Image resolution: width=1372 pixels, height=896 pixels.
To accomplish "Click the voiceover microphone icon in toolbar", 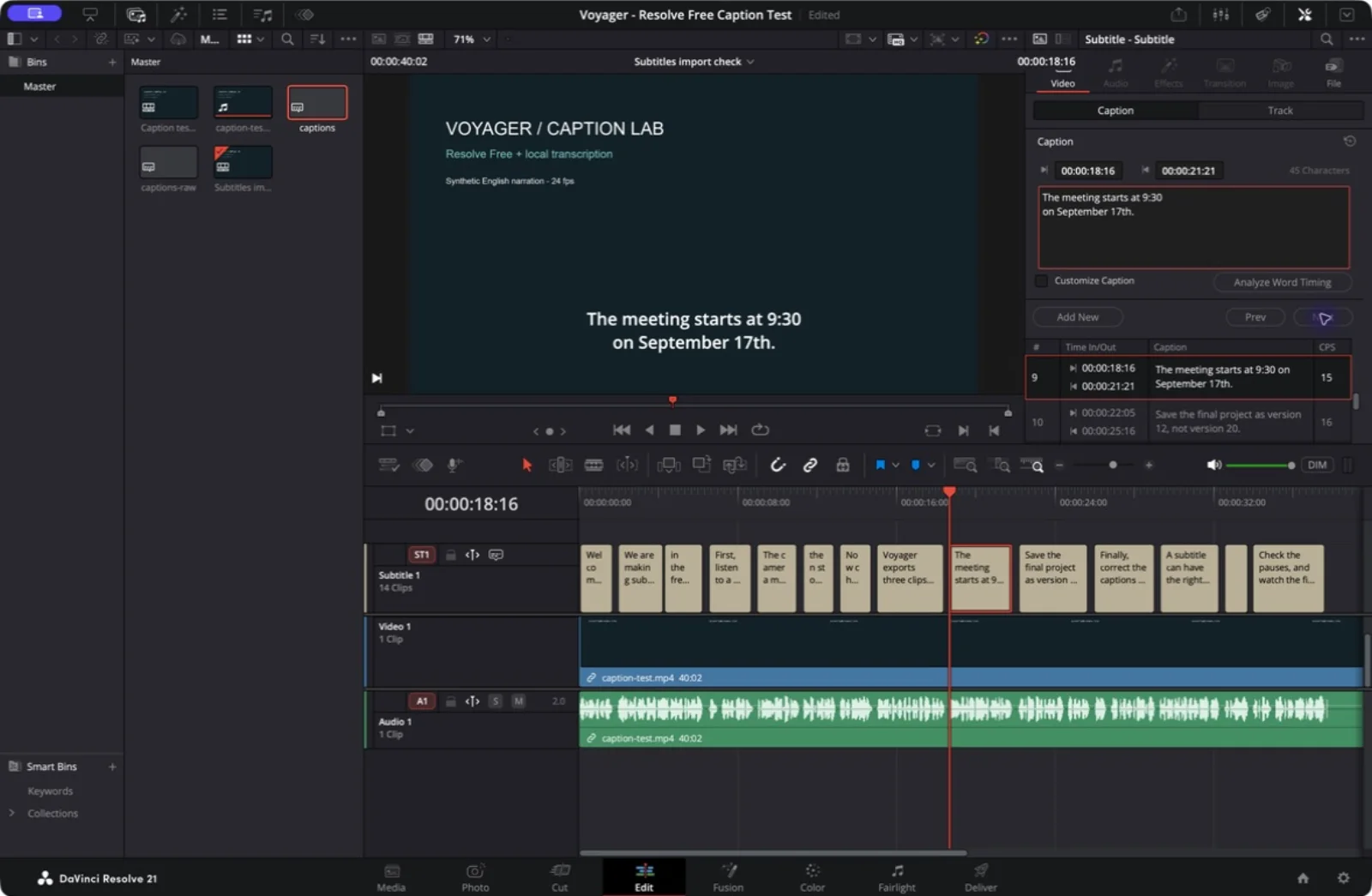I will tap(454, 465).
